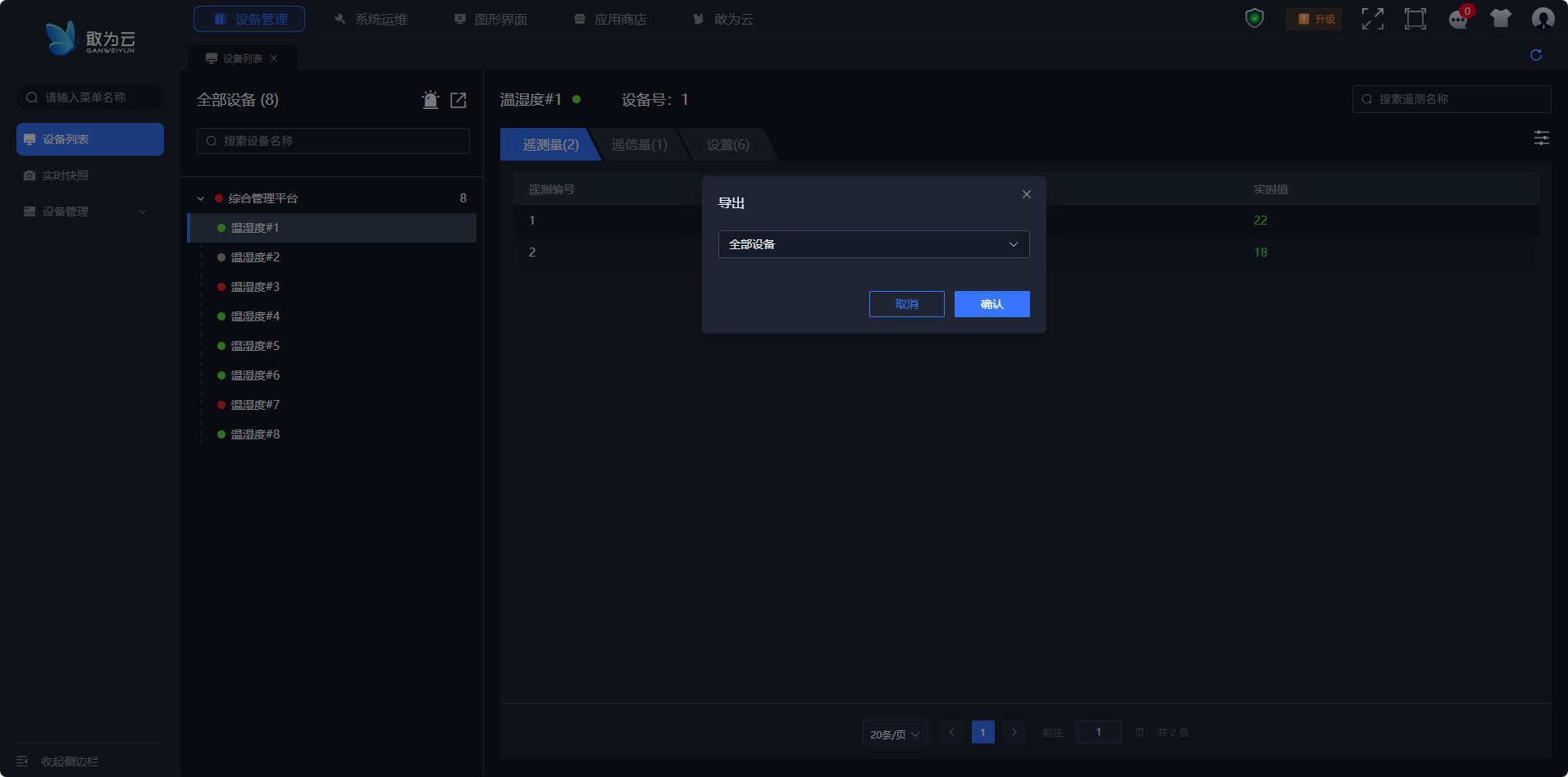
Task: Select the 遥测量(2) tab
Action: 550,145
